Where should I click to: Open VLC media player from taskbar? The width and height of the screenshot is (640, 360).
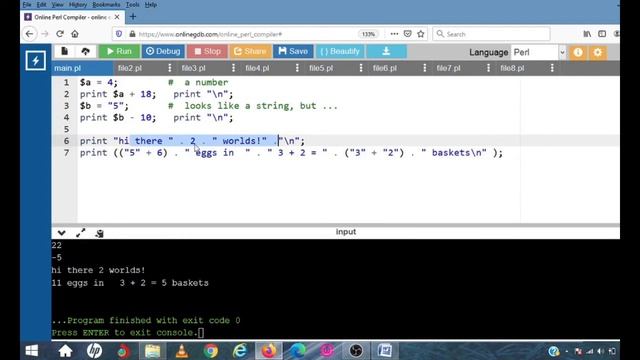point(182,351)
